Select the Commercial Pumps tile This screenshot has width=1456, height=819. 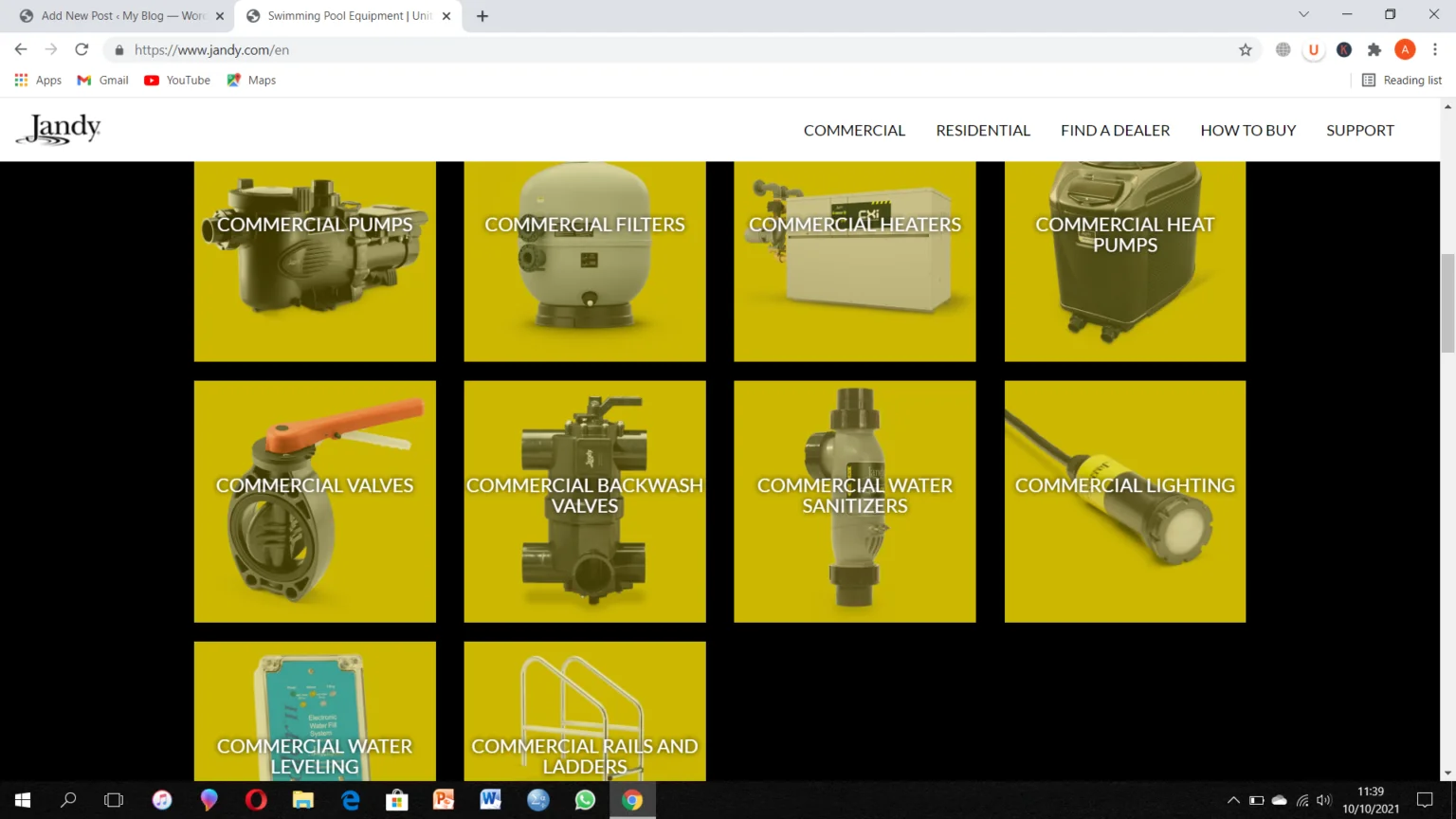point(315,261)
